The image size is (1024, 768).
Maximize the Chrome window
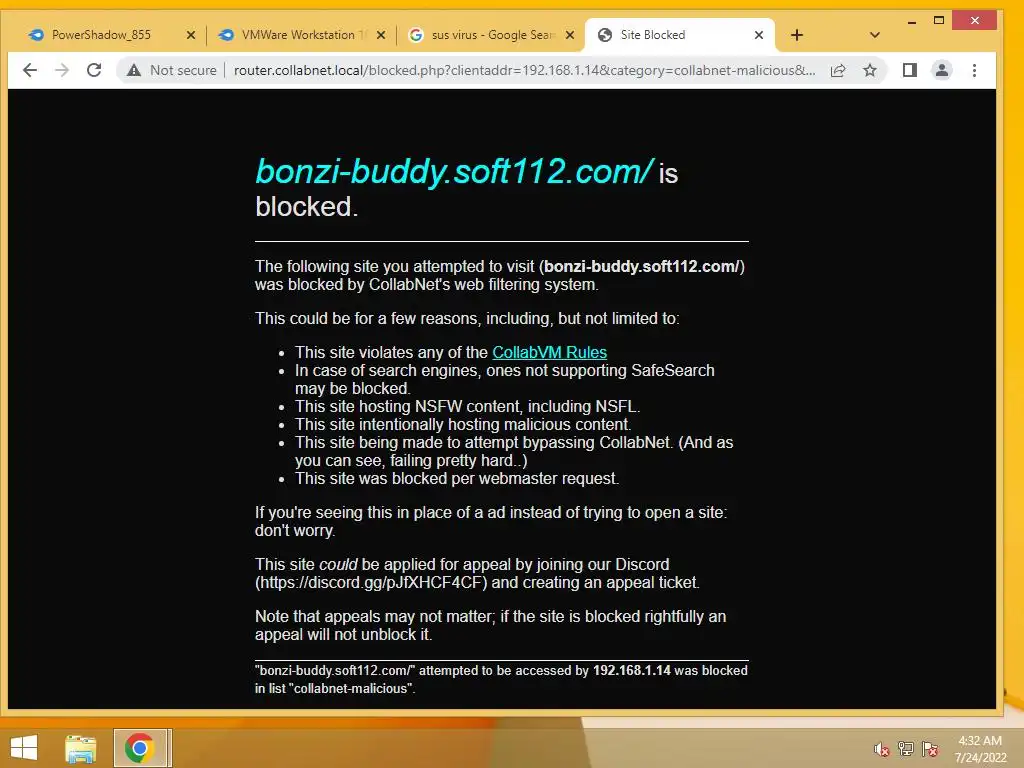click(939, 21)
